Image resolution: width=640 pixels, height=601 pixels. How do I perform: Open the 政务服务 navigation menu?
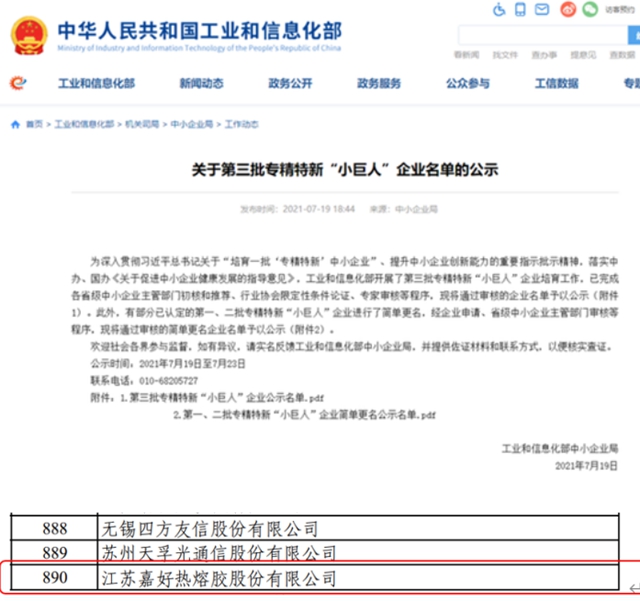(379, 83)
